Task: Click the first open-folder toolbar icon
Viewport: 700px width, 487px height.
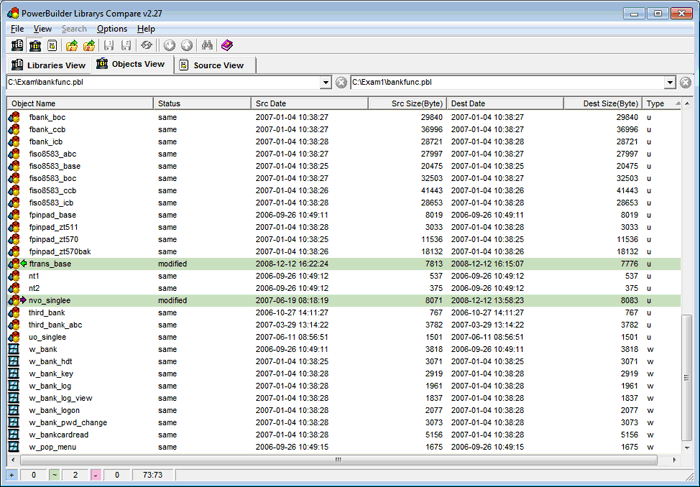Action: click(72, 46)
